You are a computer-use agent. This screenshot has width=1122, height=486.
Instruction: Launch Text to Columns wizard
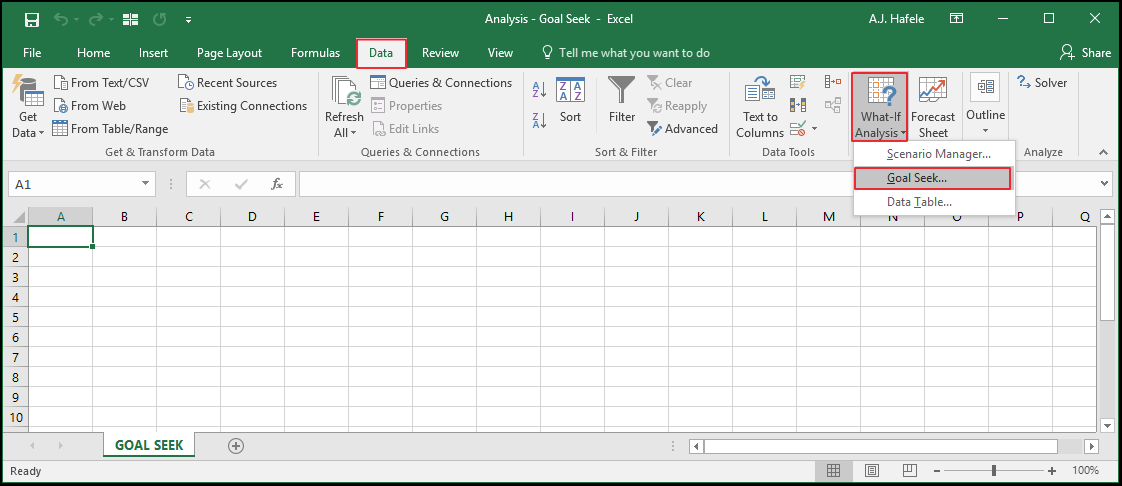pyautogui.click(x=760, y=107)
